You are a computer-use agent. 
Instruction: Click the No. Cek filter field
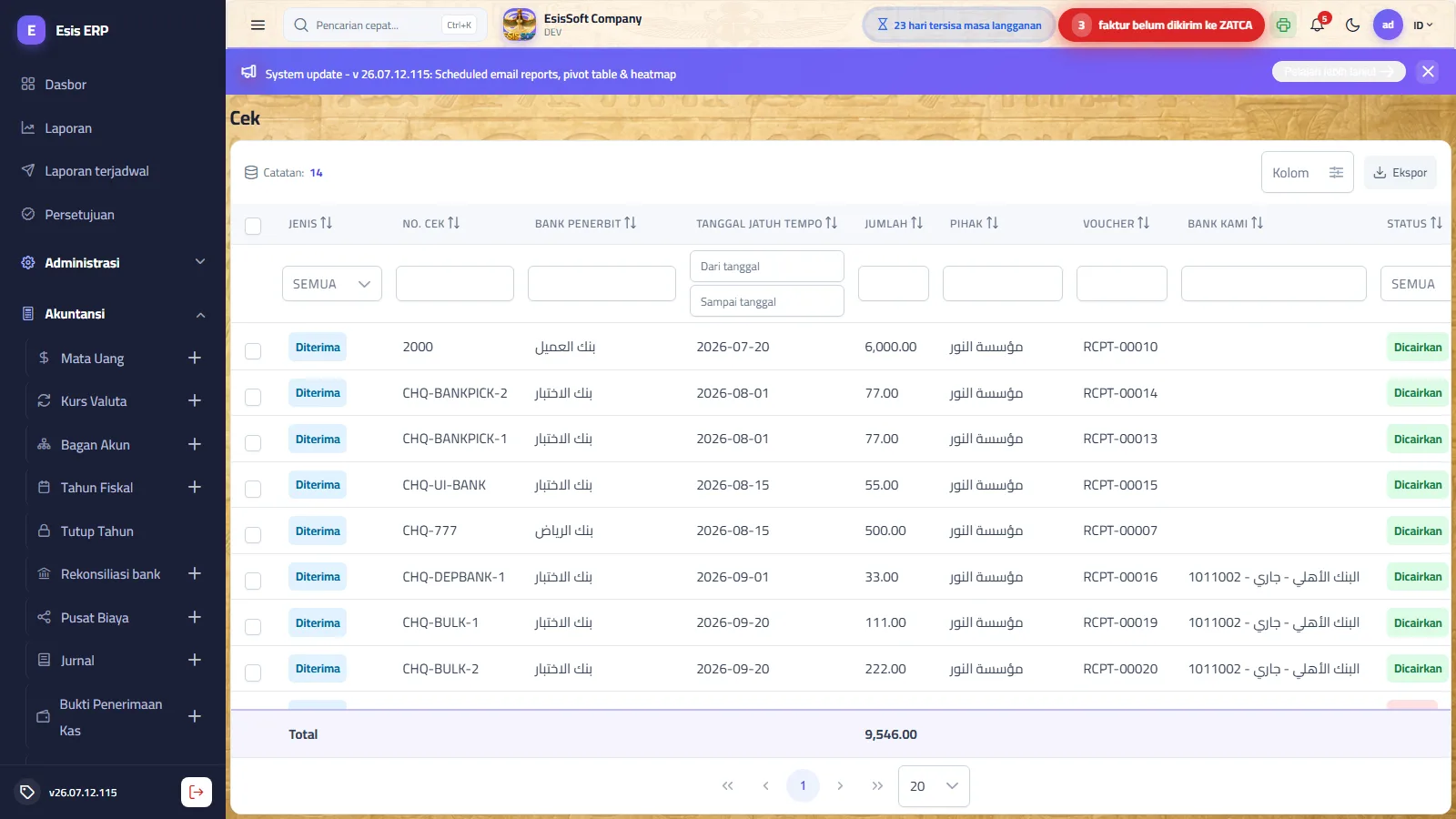[455, 284]
